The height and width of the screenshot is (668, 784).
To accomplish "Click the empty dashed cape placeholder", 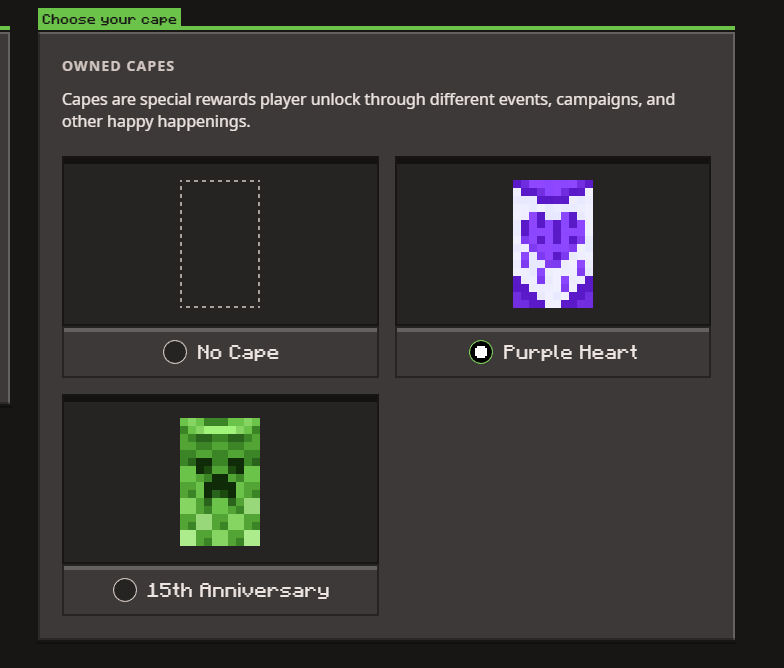I will (220, 244).
